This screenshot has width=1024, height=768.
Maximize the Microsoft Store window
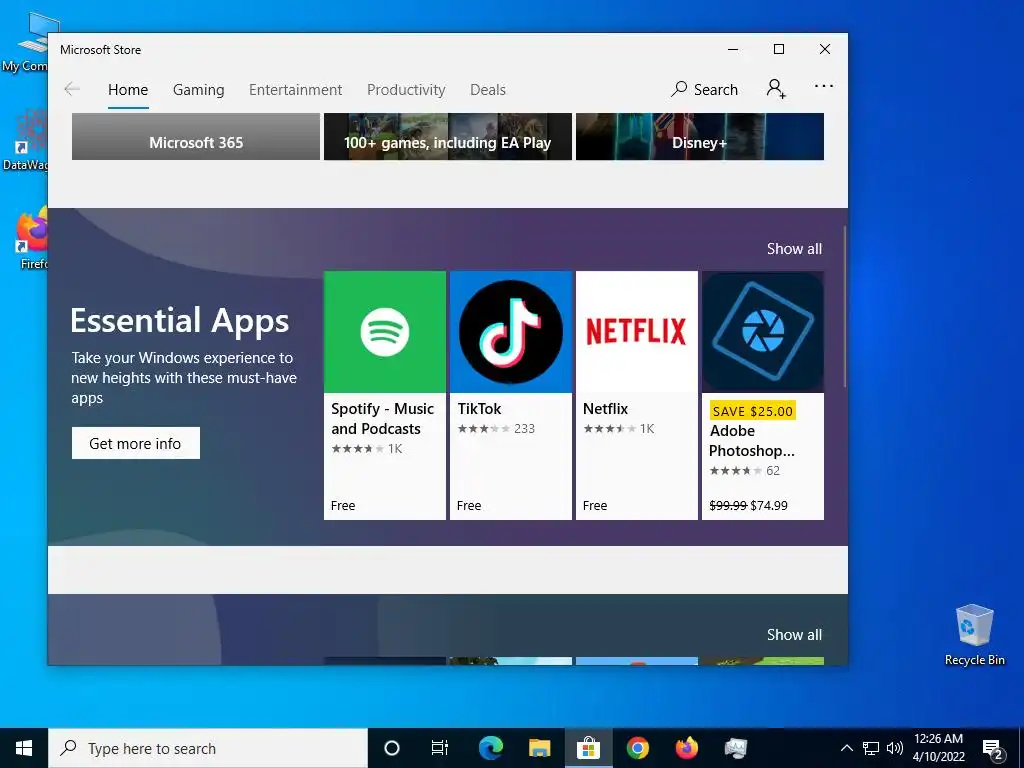(778, 50)
